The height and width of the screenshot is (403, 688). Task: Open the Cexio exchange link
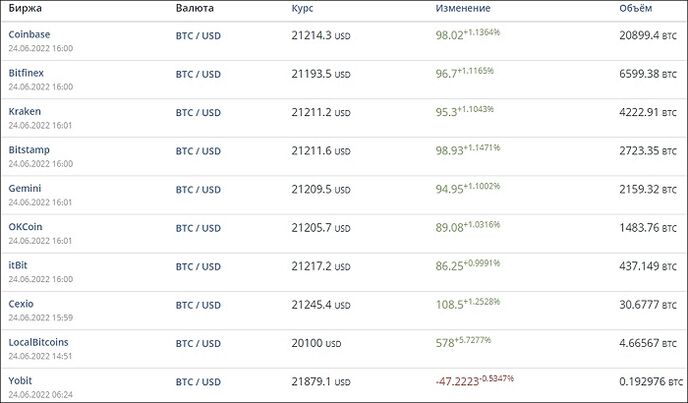click(21, 304)
